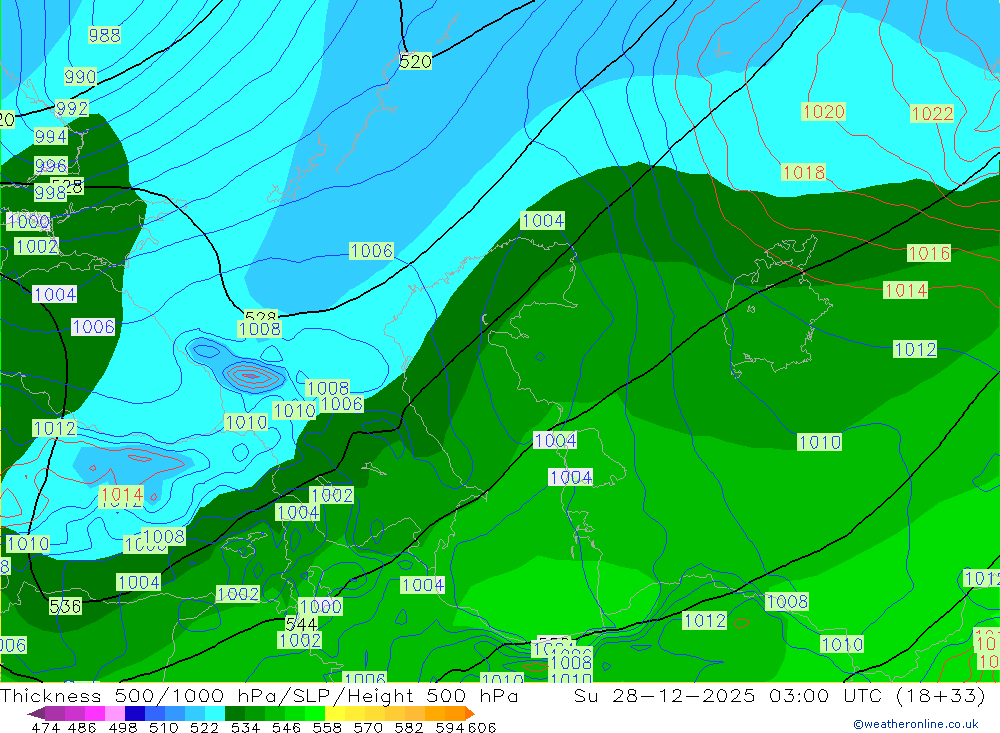The image size is (1000, 733).
Task: Click the forecast run text '(18+33)'
Action: click(941, 695)
